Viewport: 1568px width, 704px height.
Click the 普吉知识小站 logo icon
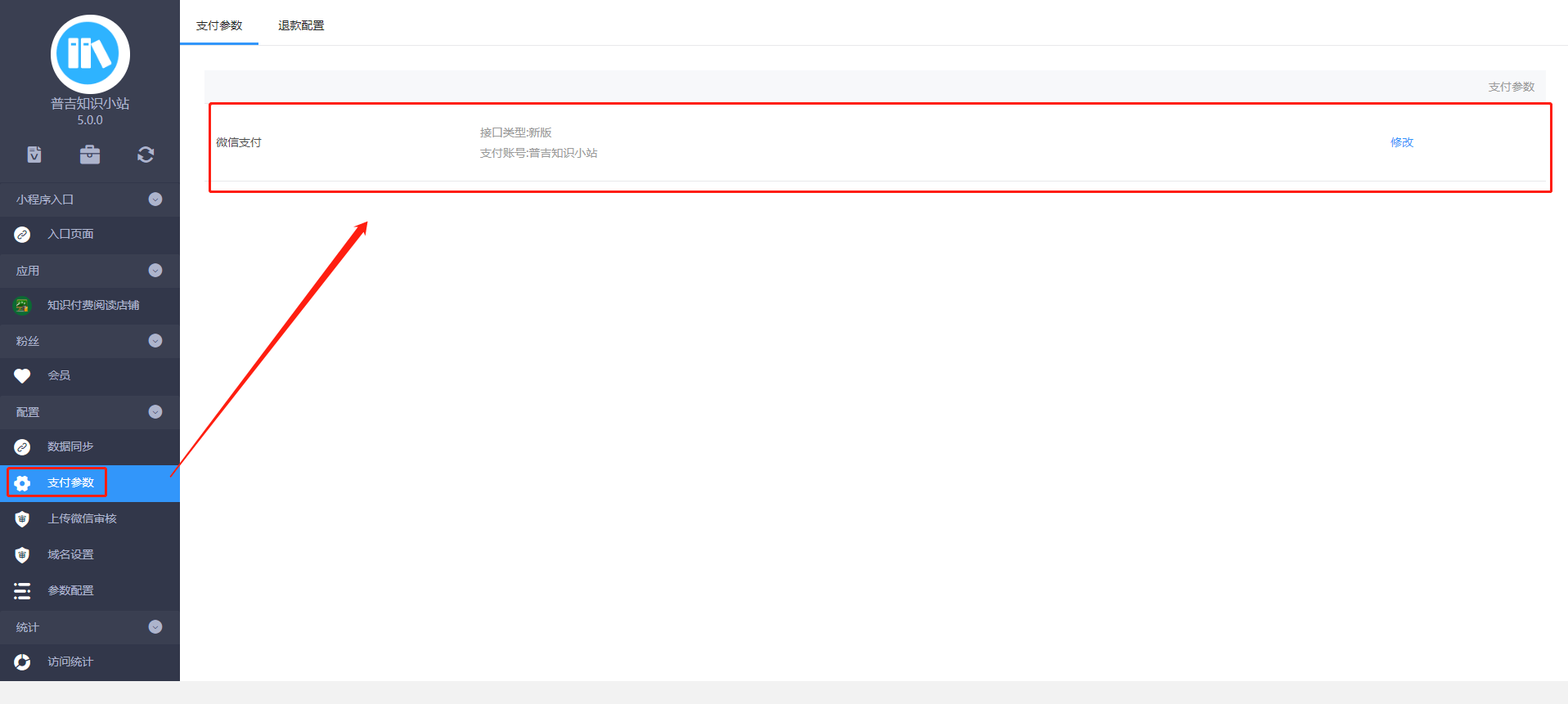[x=90, y=54]
